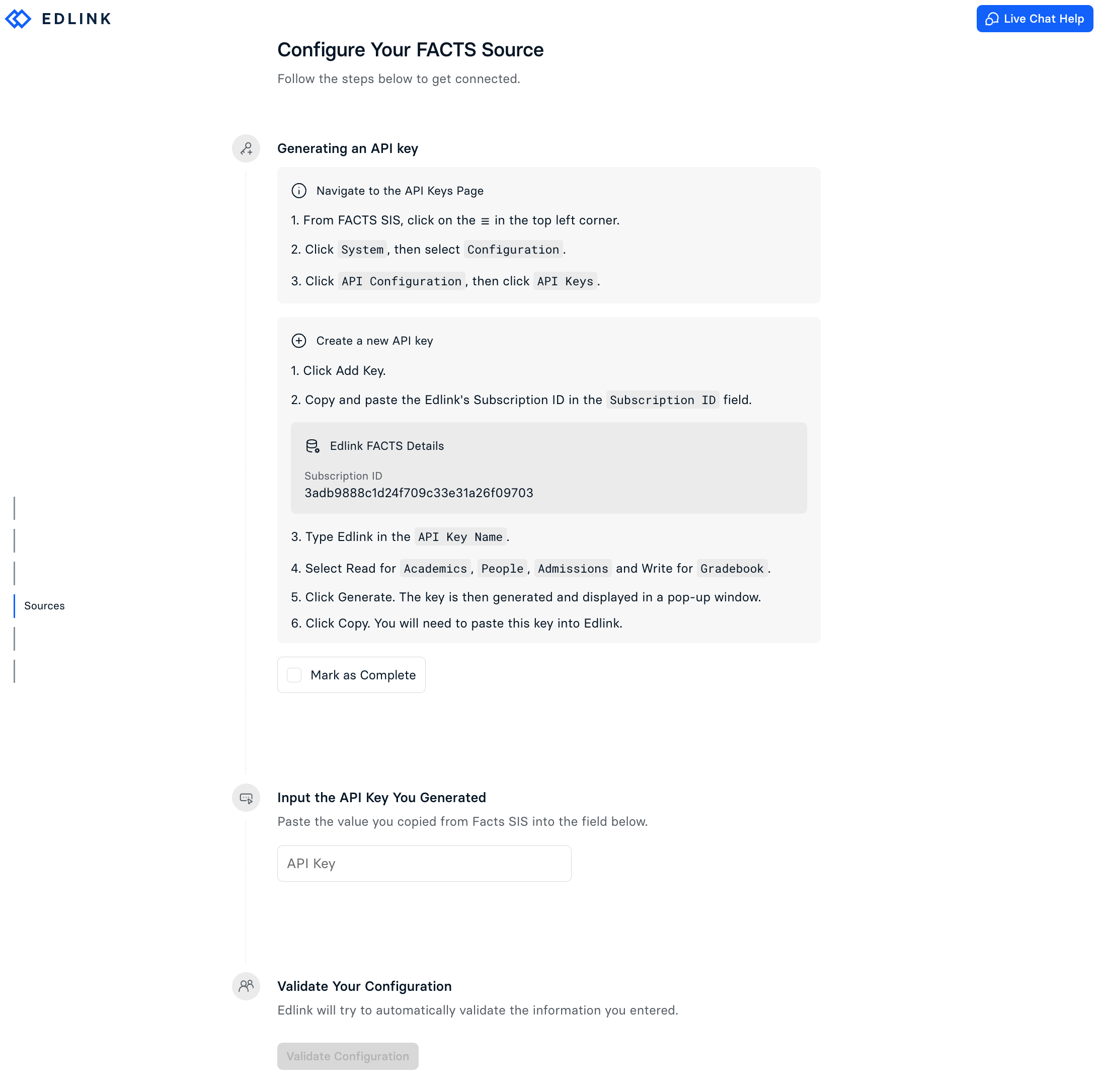Click the info icon beside Navigate to API Keys Page
Screen dimensions: 1100x1092
coord(299,191)
